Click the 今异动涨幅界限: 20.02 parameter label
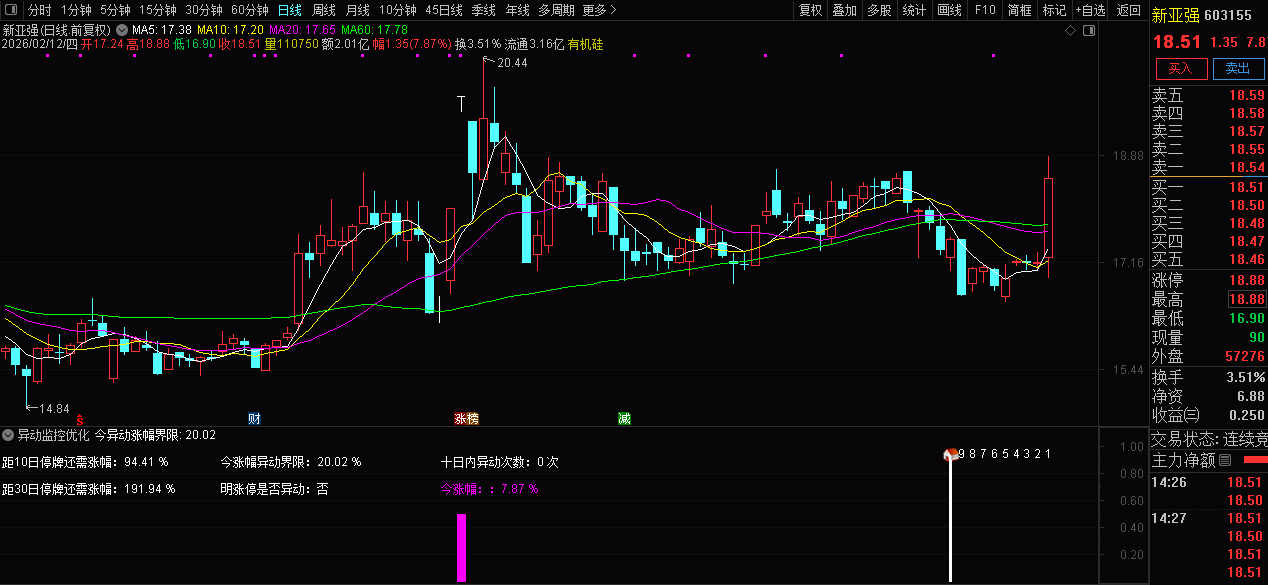Image resolution: width=1268 pixels, height=585 pixels. [x=155, y=435]
